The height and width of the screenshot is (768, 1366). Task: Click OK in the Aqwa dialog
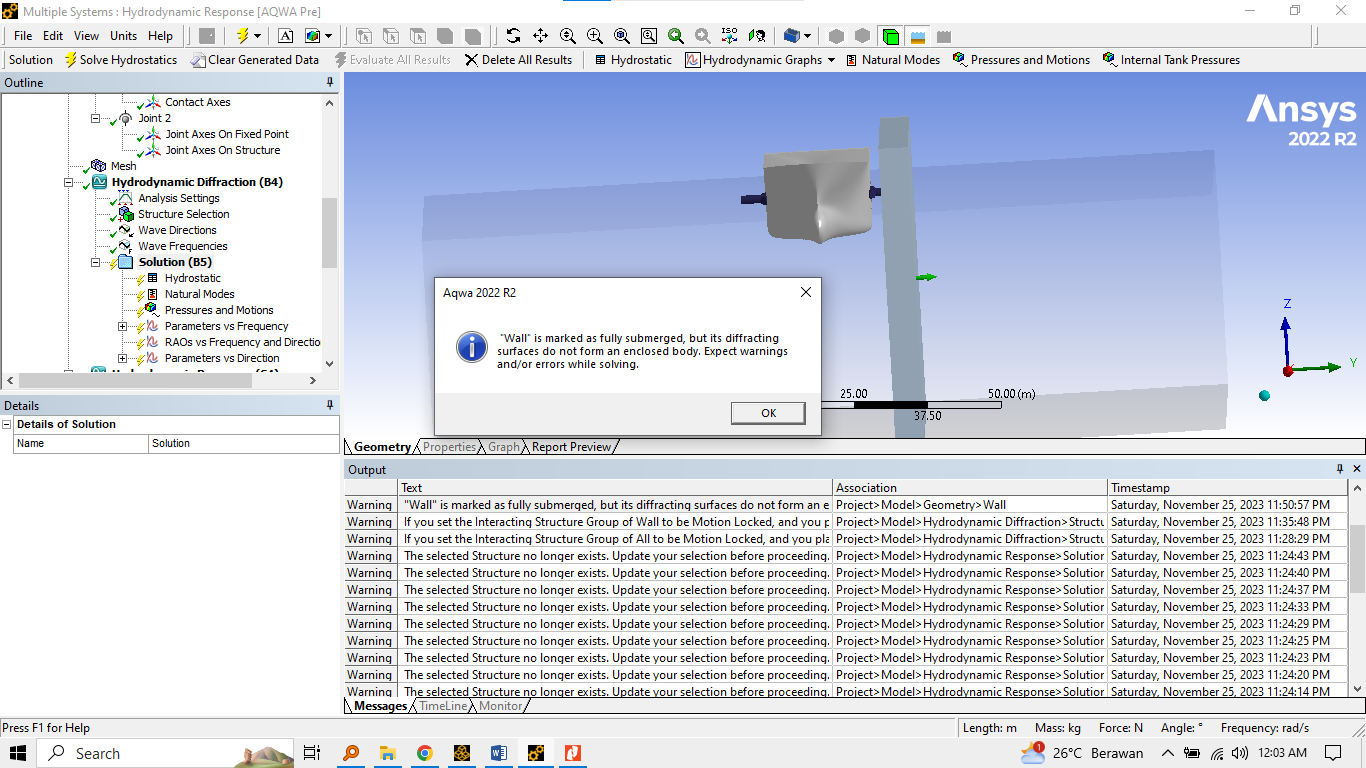768,413
